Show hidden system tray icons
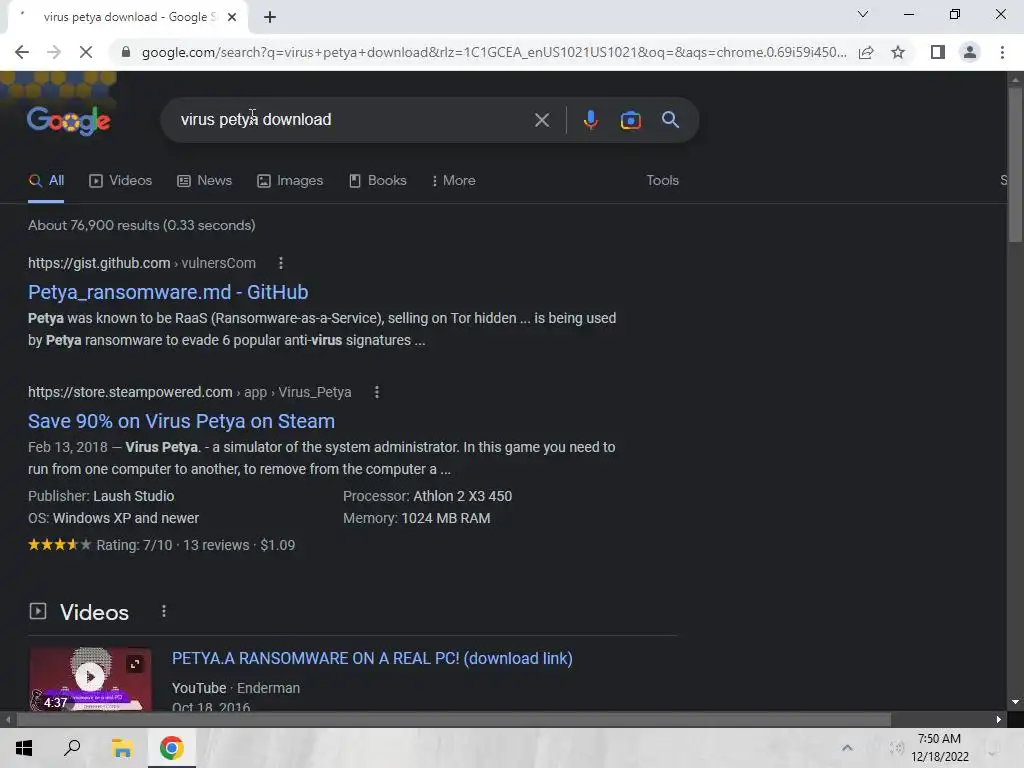The image size is (1024, 768). point(847,748)
